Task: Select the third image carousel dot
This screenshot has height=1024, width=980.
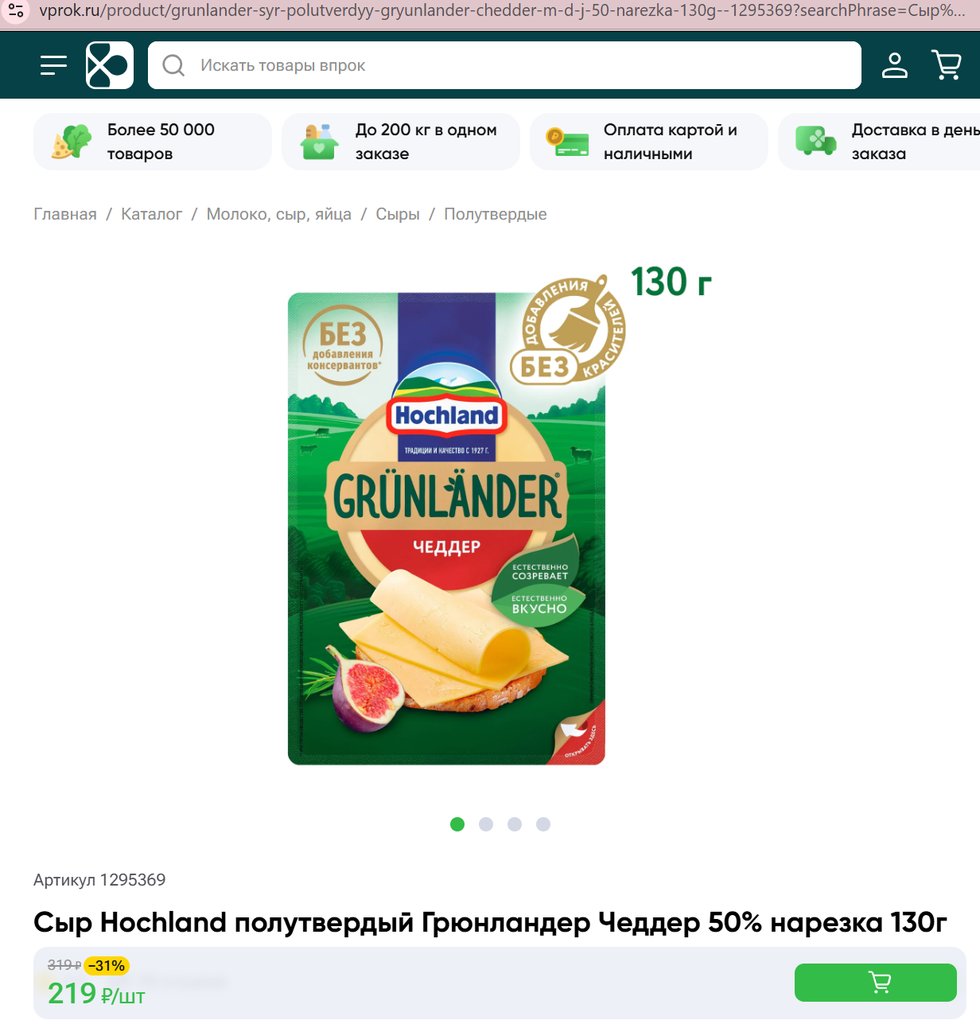Action: coord(514,824)
